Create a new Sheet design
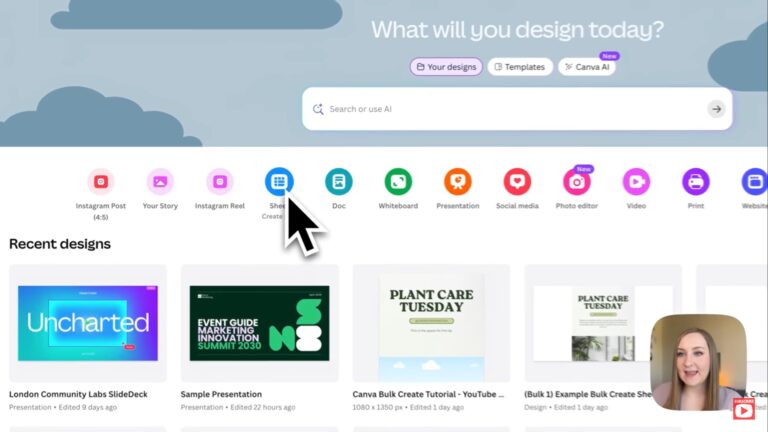The image size is (768, 432). (279, 182)
